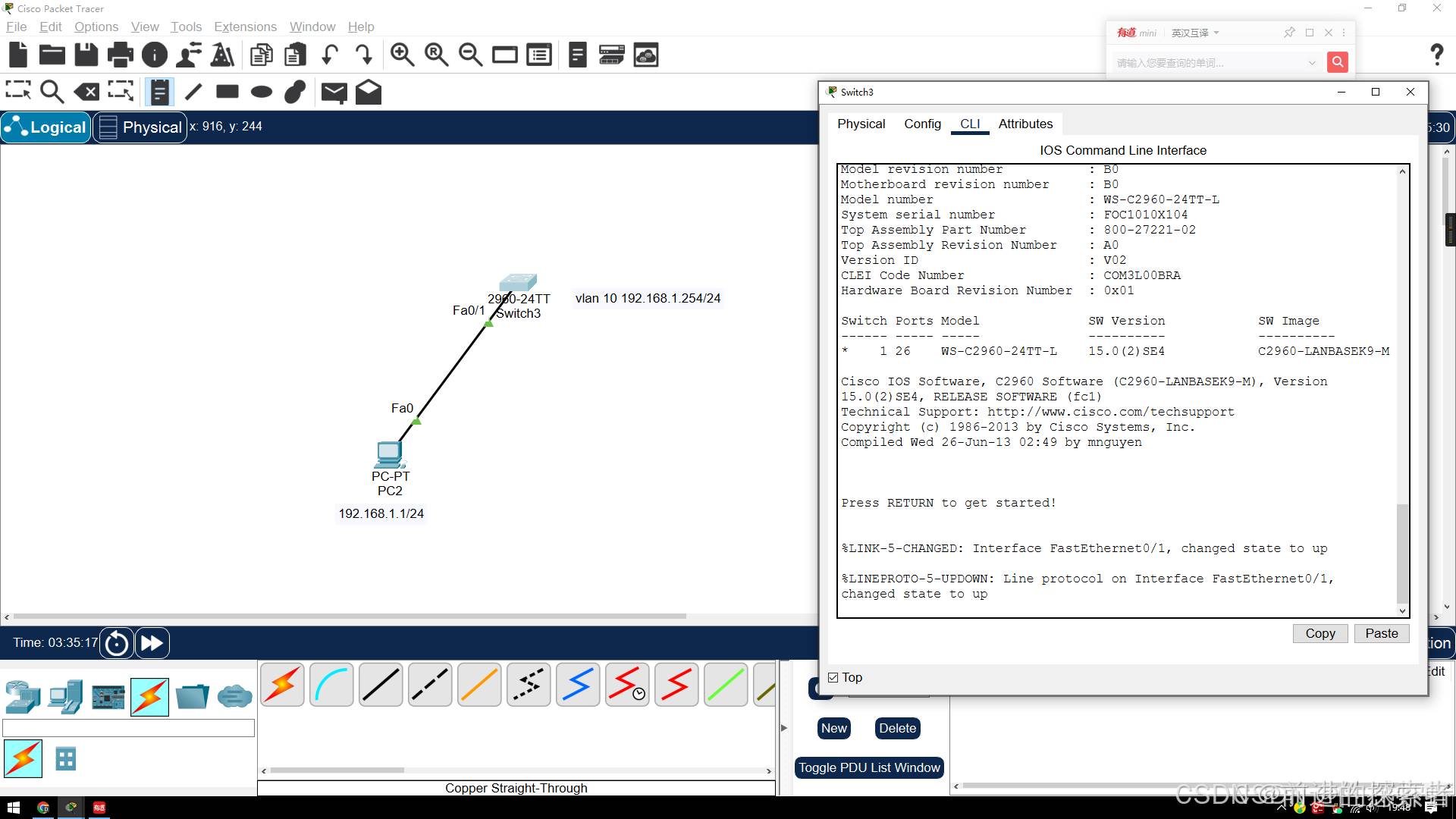
Task: Choose the Select tool icon
Action: pos(18,91)
